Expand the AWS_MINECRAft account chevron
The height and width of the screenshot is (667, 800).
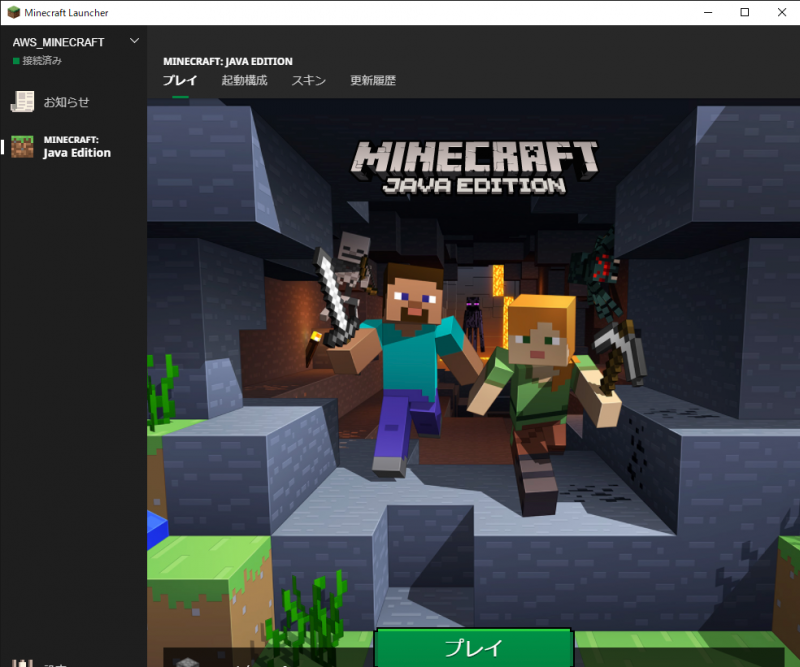(134, 42)
